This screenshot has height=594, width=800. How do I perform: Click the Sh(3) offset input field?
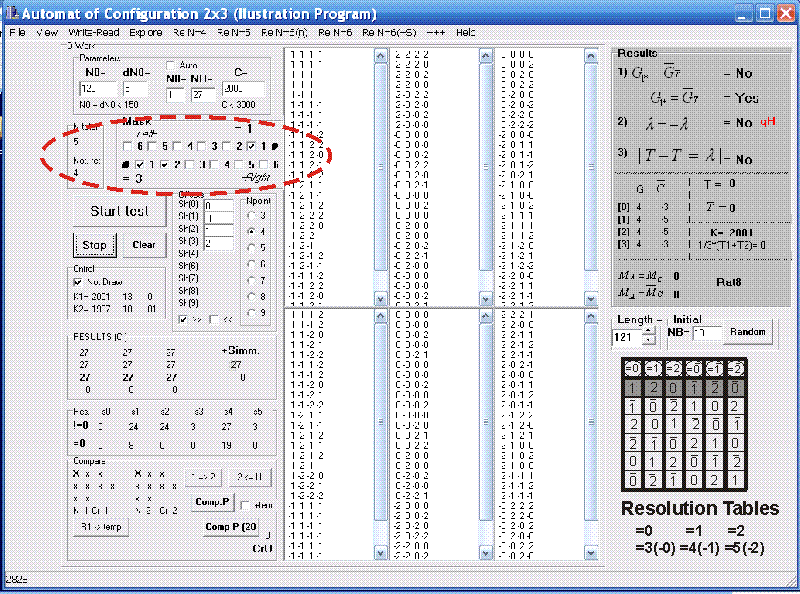coord(219,243)
